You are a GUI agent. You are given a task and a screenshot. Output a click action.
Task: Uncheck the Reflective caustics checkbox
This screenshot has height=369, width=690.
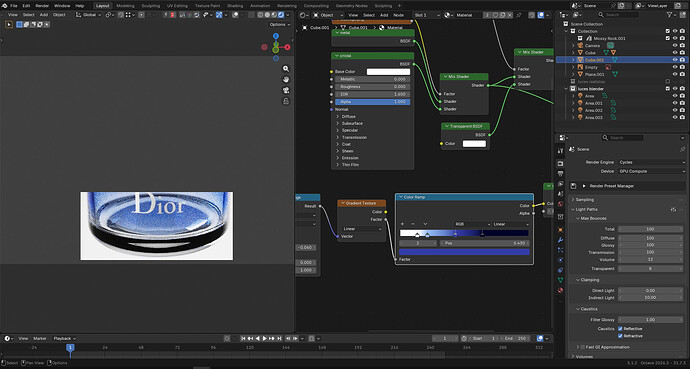click(x=620, y=329)
